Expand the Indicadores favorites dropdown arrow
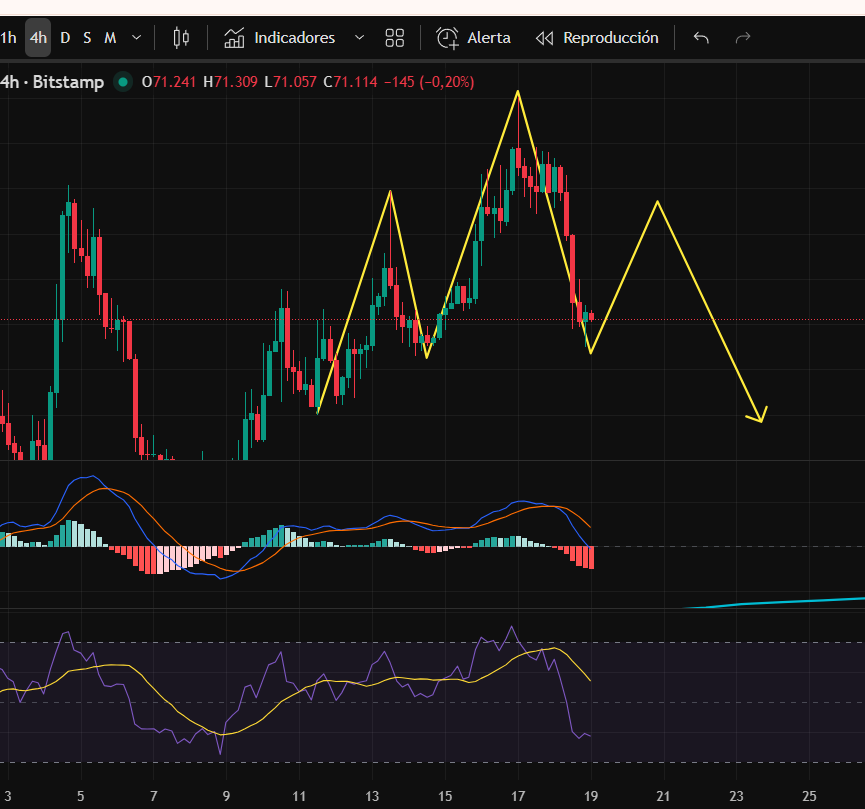 (x=359, y=38)
